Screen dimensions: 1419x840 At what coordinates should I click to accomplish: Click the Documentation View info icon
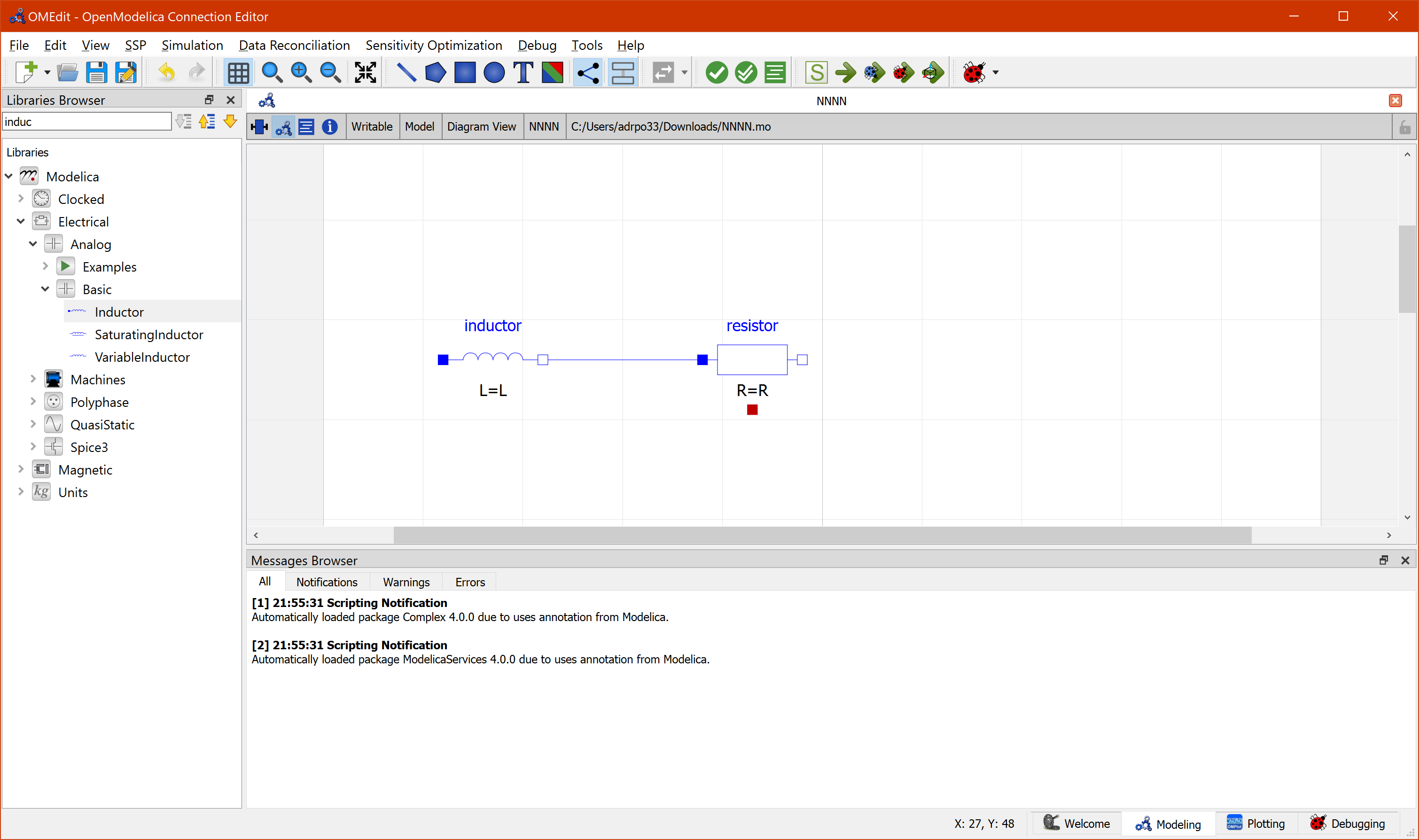[x=329, y=127]
